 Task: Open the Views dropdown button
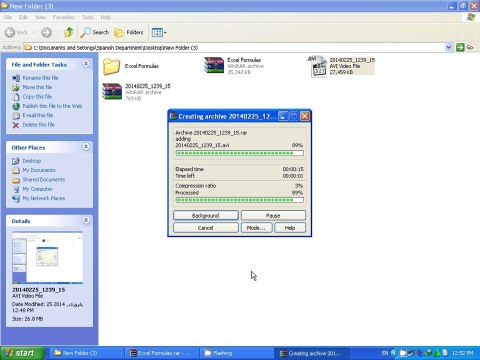[x=159, y=32]
